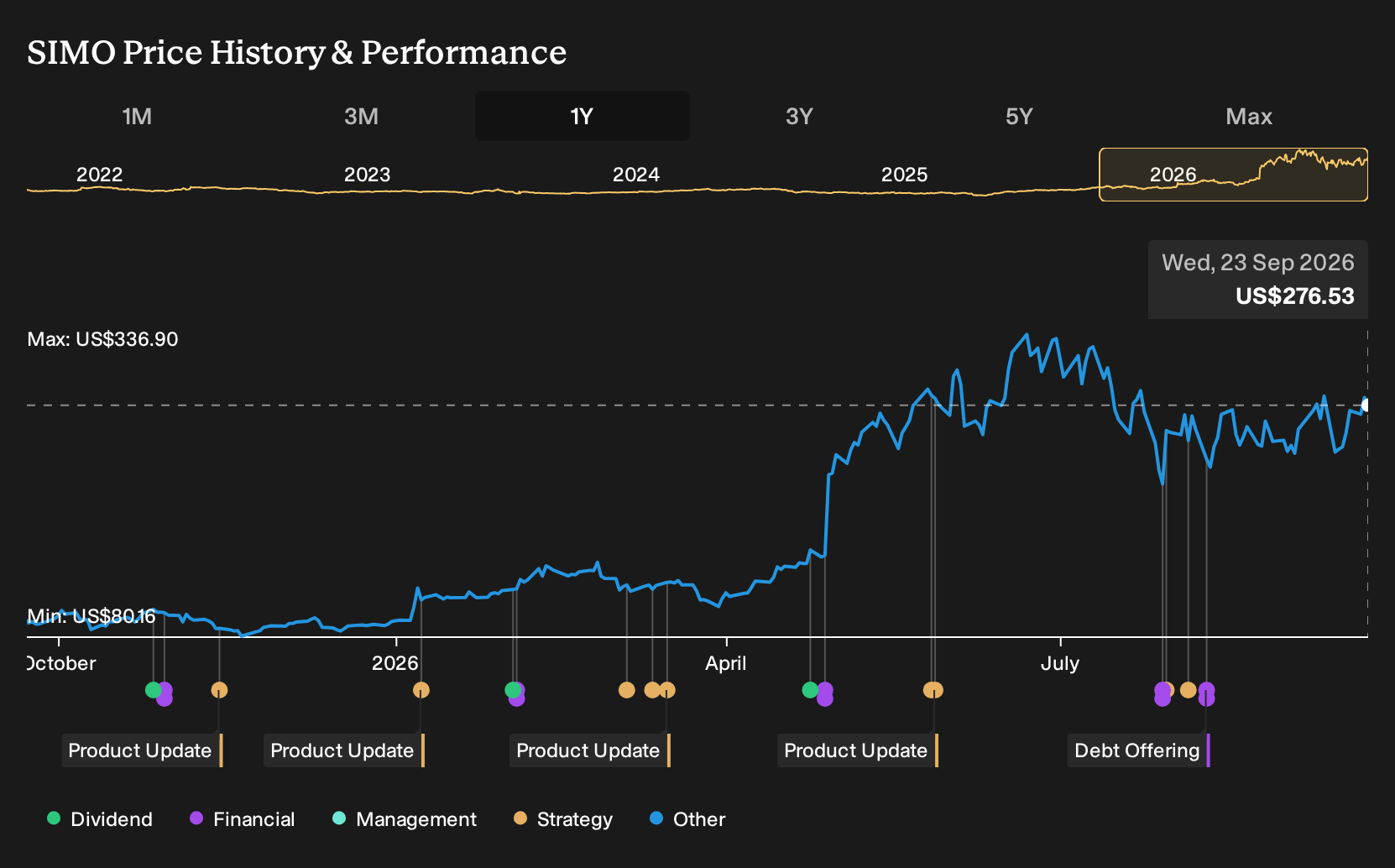Click the Debt Offering event label

pos(1138,750)
